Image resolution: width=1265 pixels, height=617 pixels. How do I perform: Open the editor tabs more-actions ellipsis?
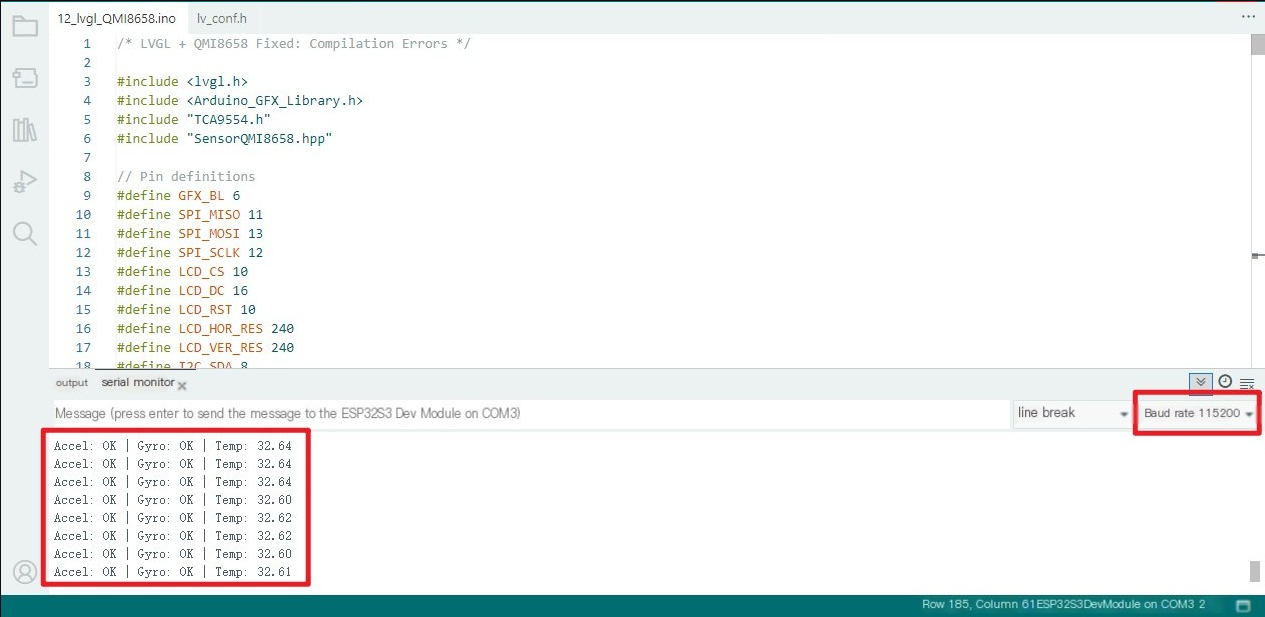point(1247,17)
